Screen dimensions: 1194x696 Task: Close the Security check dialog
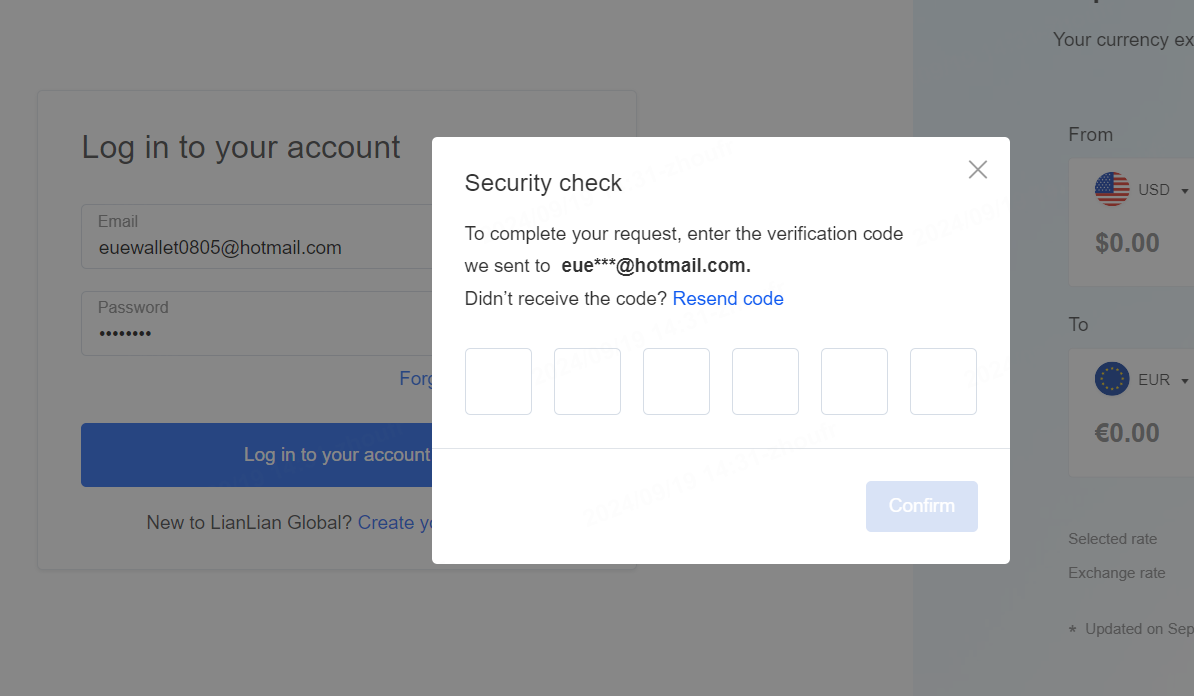[978, 169]
